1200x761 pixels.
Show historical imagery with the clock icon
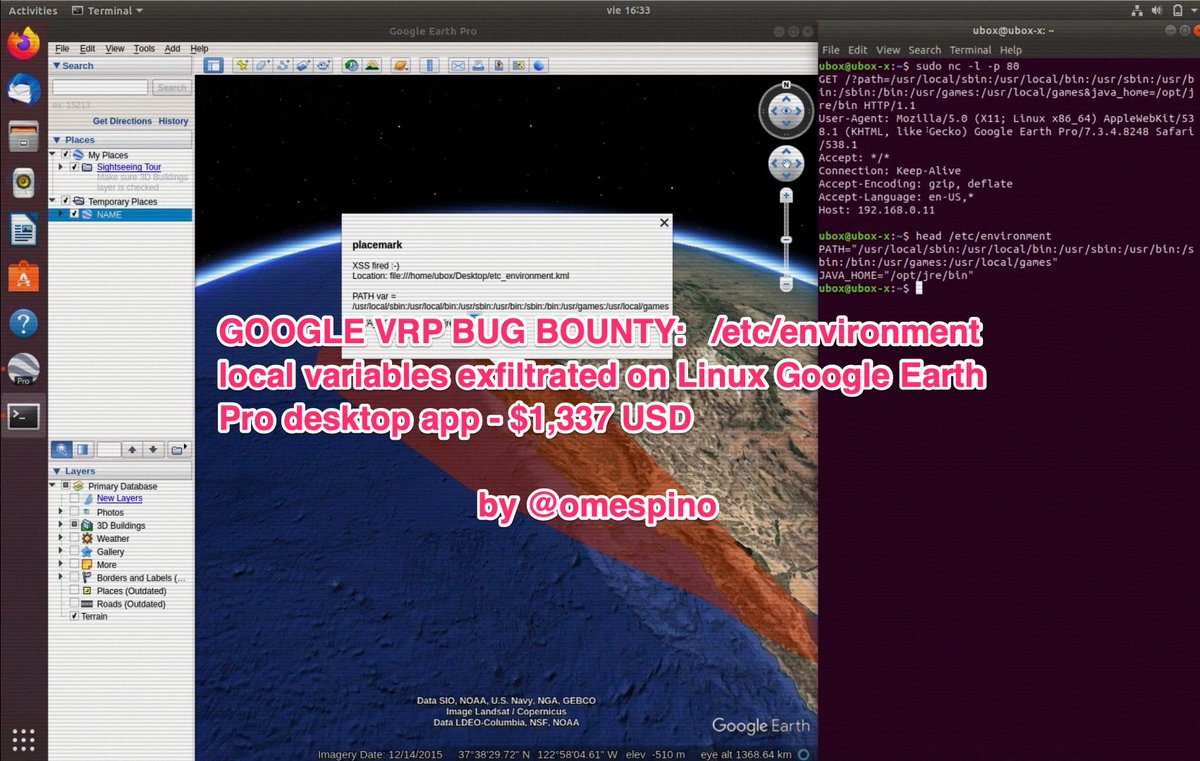click(352, 66)
